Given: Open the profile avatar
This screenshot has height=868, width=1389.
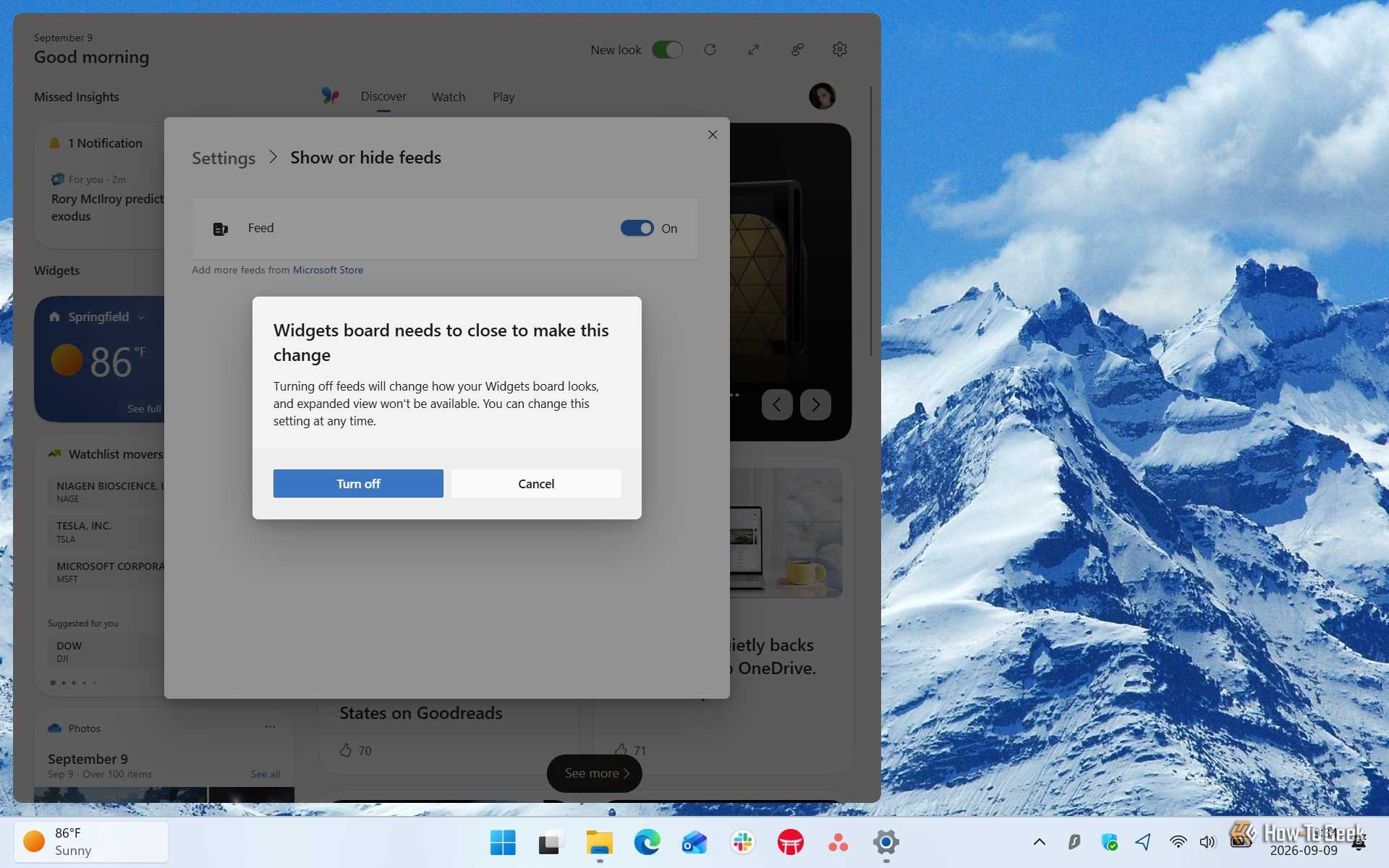Looking at the screenshot, I should click(x=822, y=95).
